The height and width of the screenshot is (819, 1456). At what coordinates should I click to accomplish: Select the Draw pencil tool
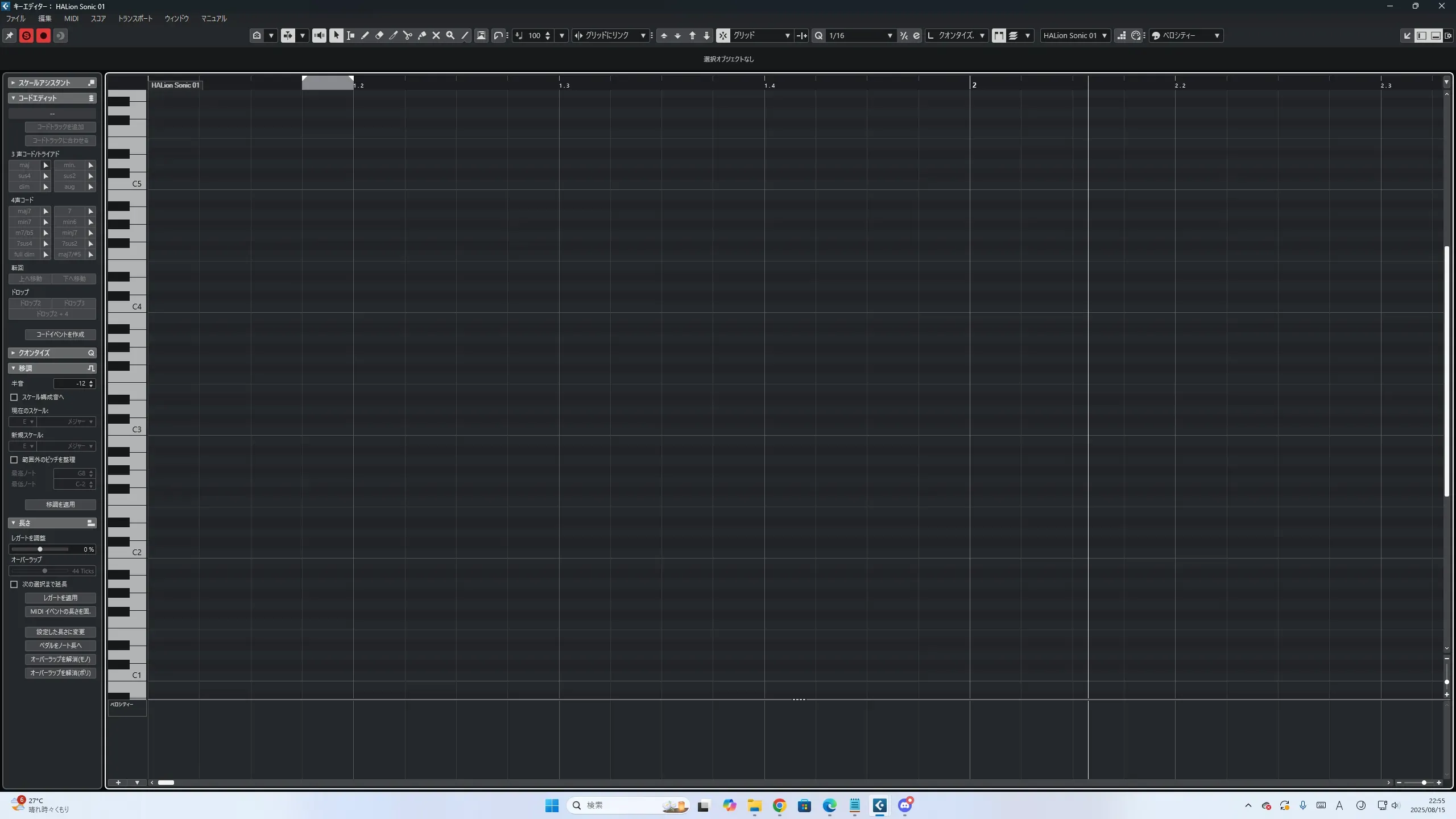click(x=365, y=35)
